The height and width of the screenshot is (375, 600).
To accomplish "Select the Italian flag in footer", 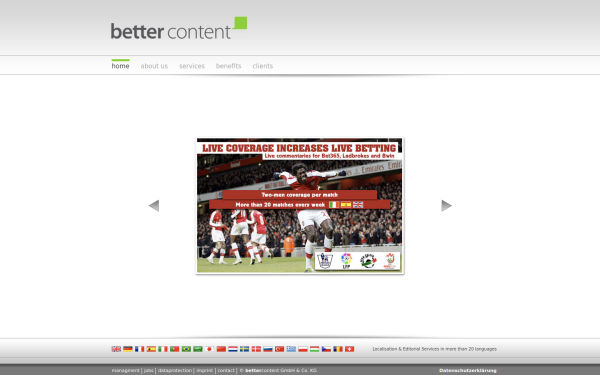I will (163, 349).
